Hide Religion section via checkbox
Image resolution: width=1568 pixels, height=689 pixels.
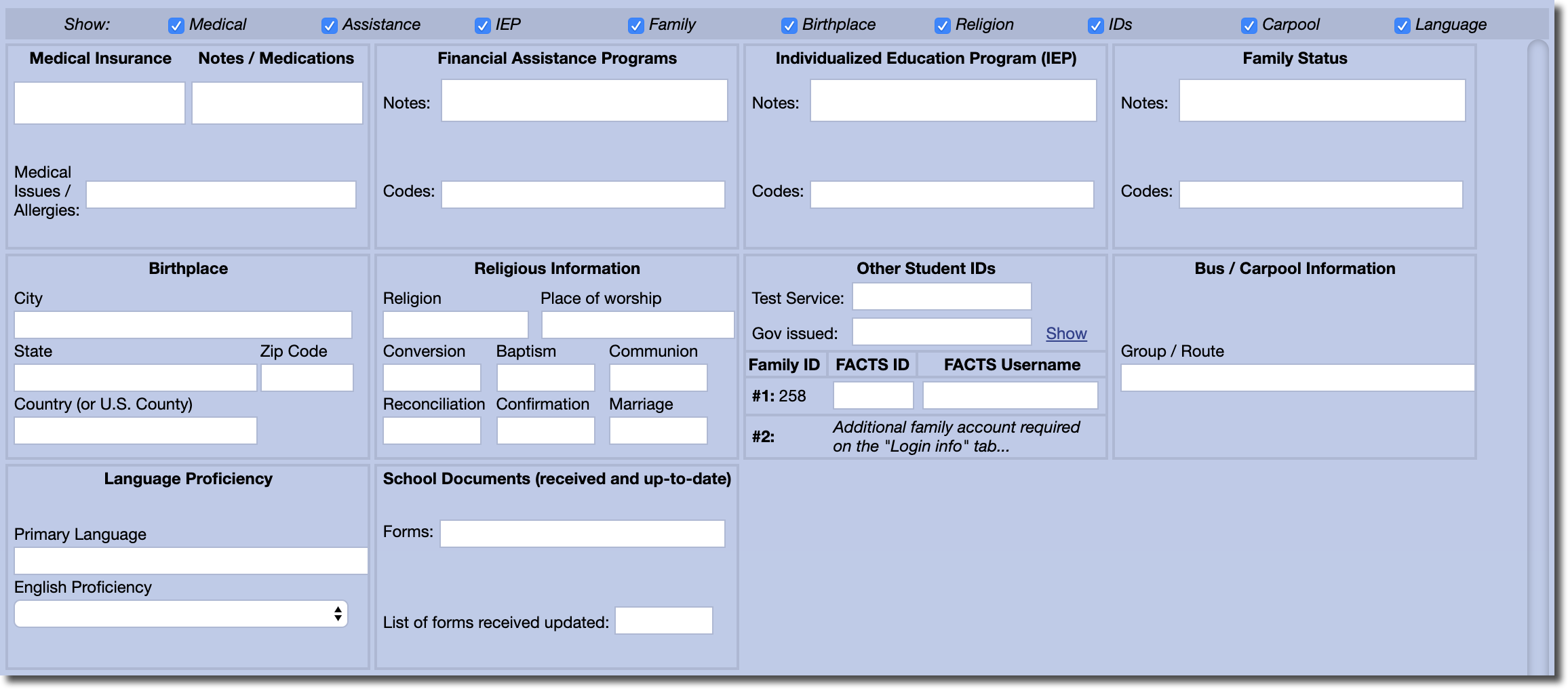point(942,26)
